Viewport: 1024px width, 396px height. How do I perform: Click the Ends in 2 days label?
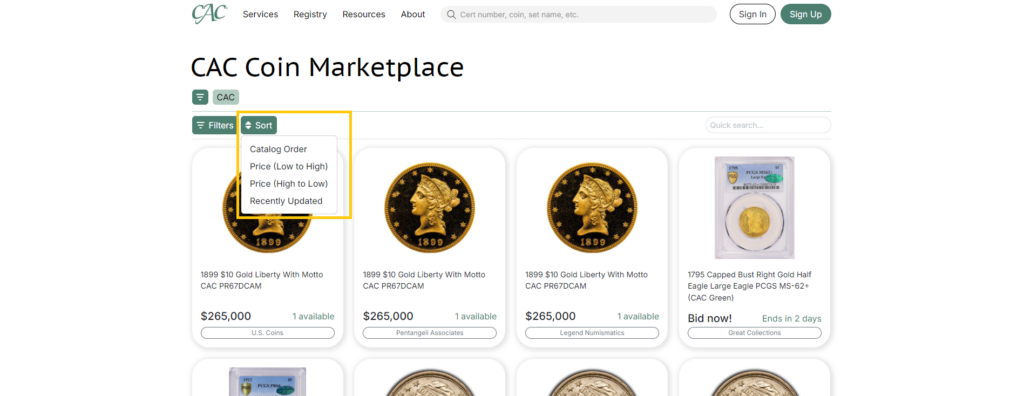[x=792, y=319]
